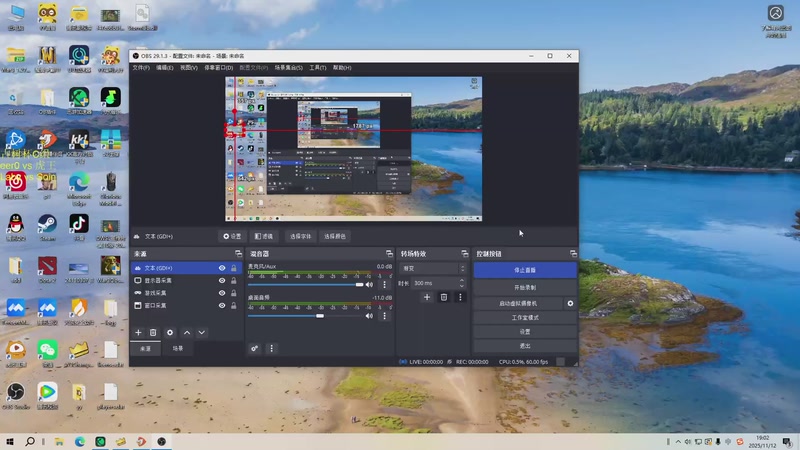
Task: Toggle visibility of 游戏采集 source
Action: point(222,293)
